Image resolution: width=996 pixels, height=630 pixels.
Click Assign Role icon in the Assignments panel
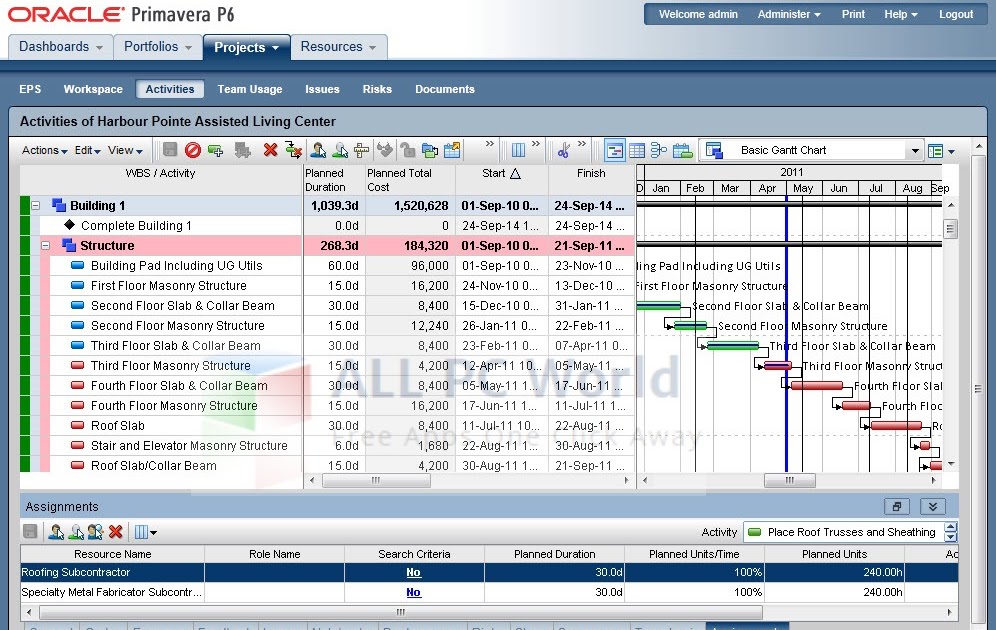(77, 532)
